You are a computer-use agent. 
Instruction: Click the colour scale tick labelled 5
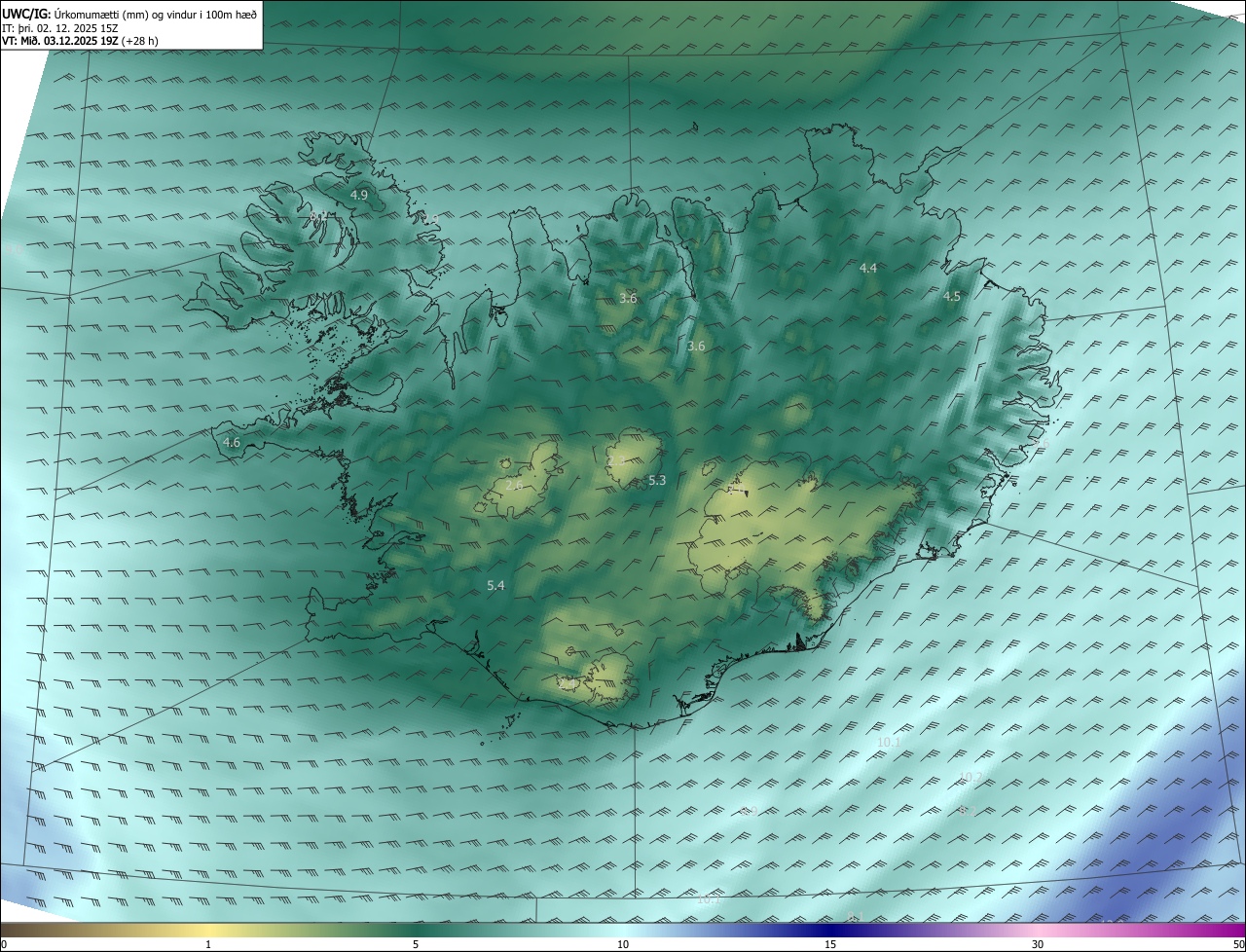[x=416, y=944]
